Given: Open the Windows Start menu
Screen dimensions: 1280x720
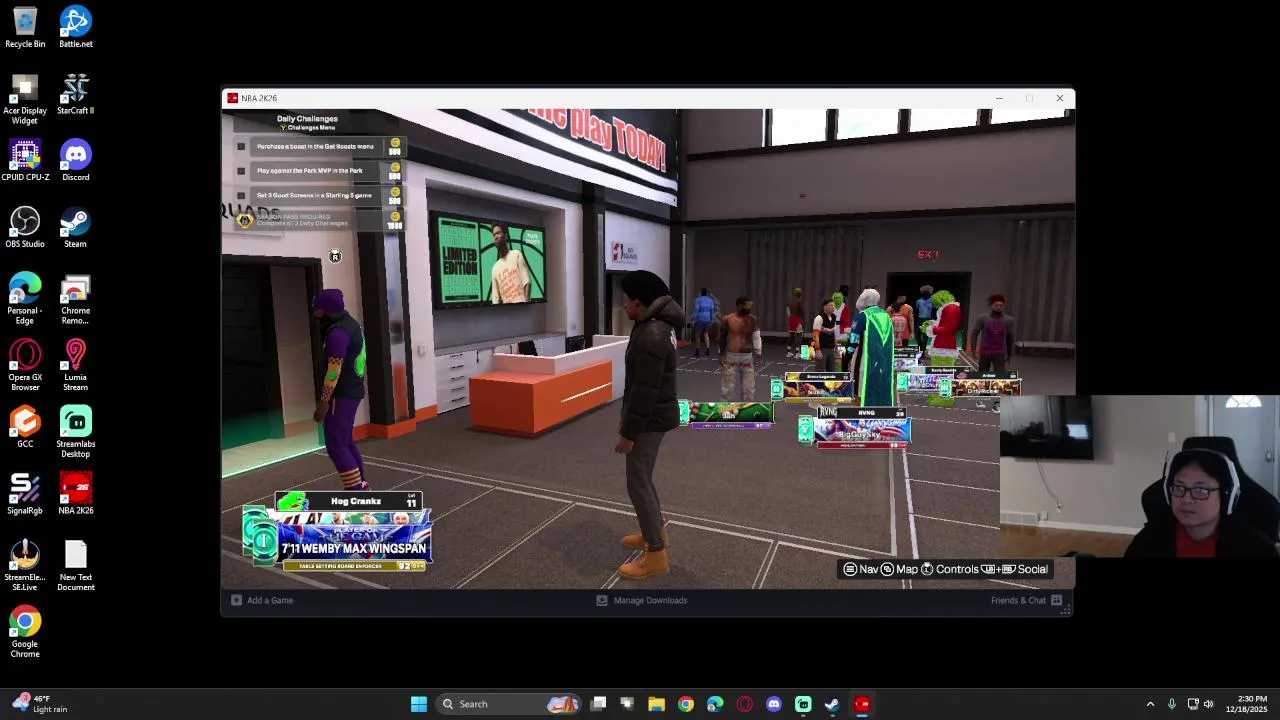Looking at the screenshot, I should pos(419,704).
